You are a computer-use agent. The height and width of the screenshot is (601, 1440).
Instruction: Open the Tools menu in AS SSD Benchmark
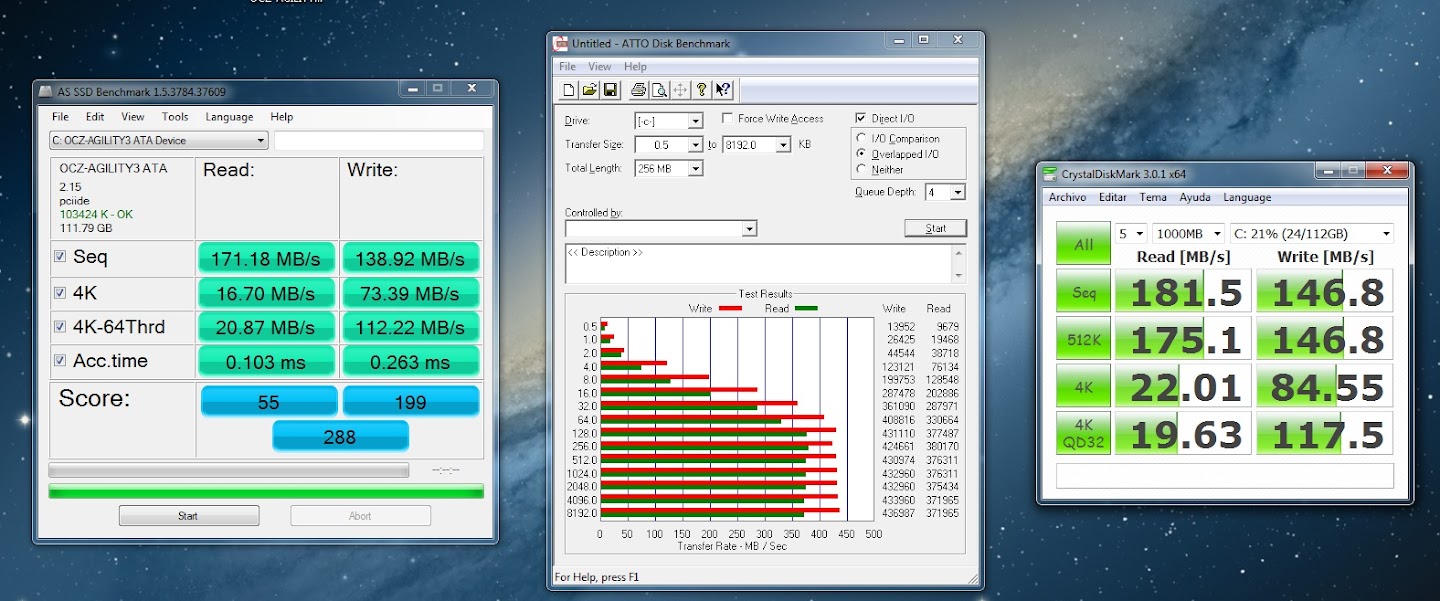click(175, 117)
